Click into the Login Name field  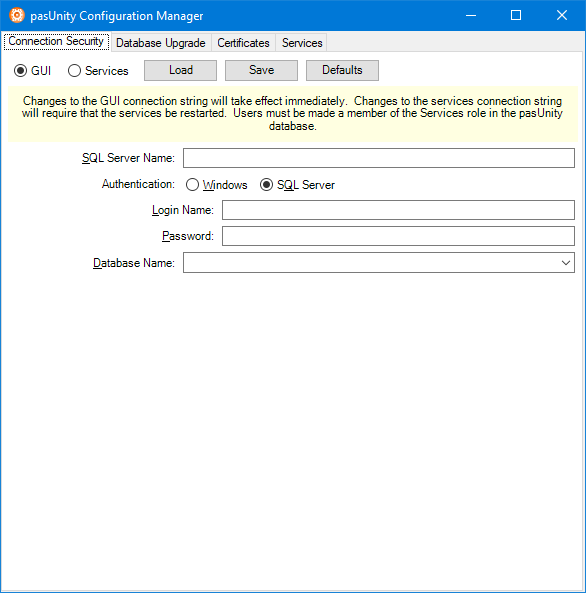tap(398, 210)
